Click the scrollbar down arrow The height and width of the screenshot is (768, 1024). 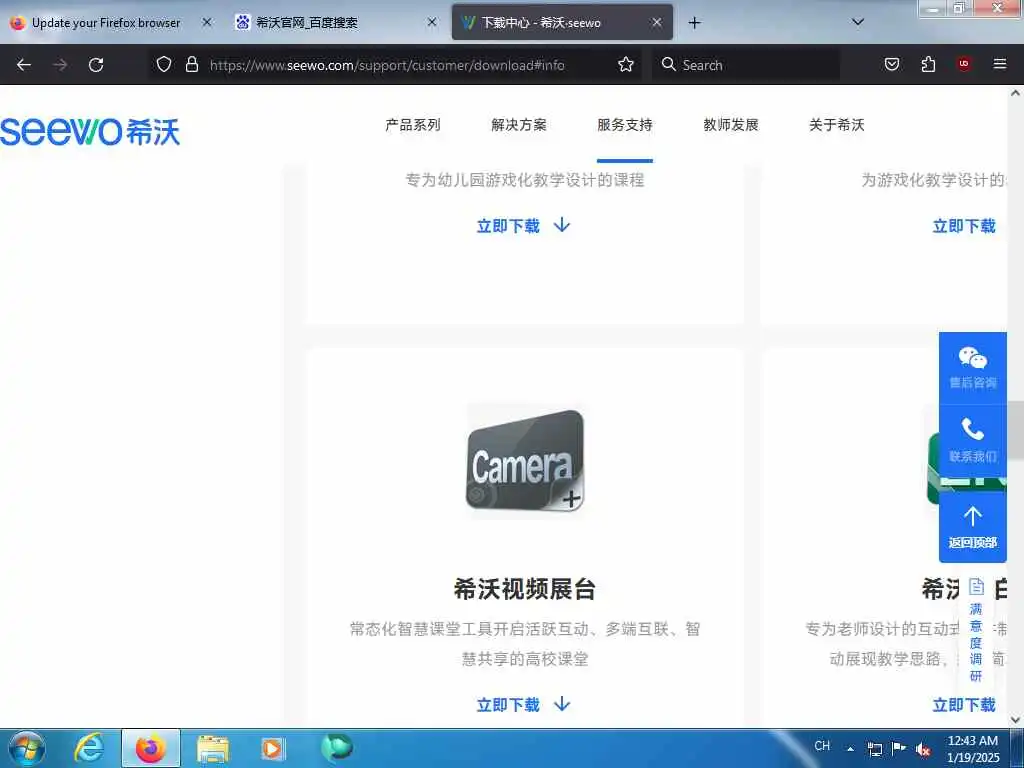point(1016,720)
